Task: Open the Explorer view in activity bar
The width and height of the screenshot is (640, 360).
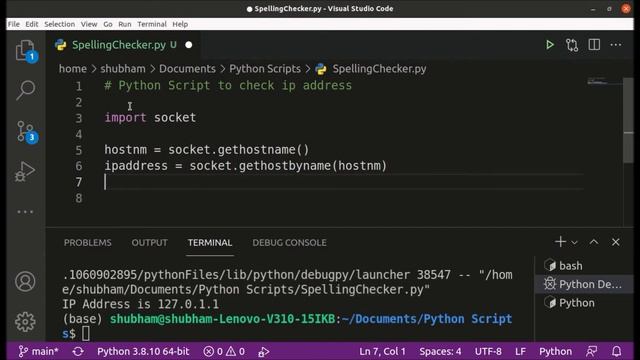Action: coord(25,51)
